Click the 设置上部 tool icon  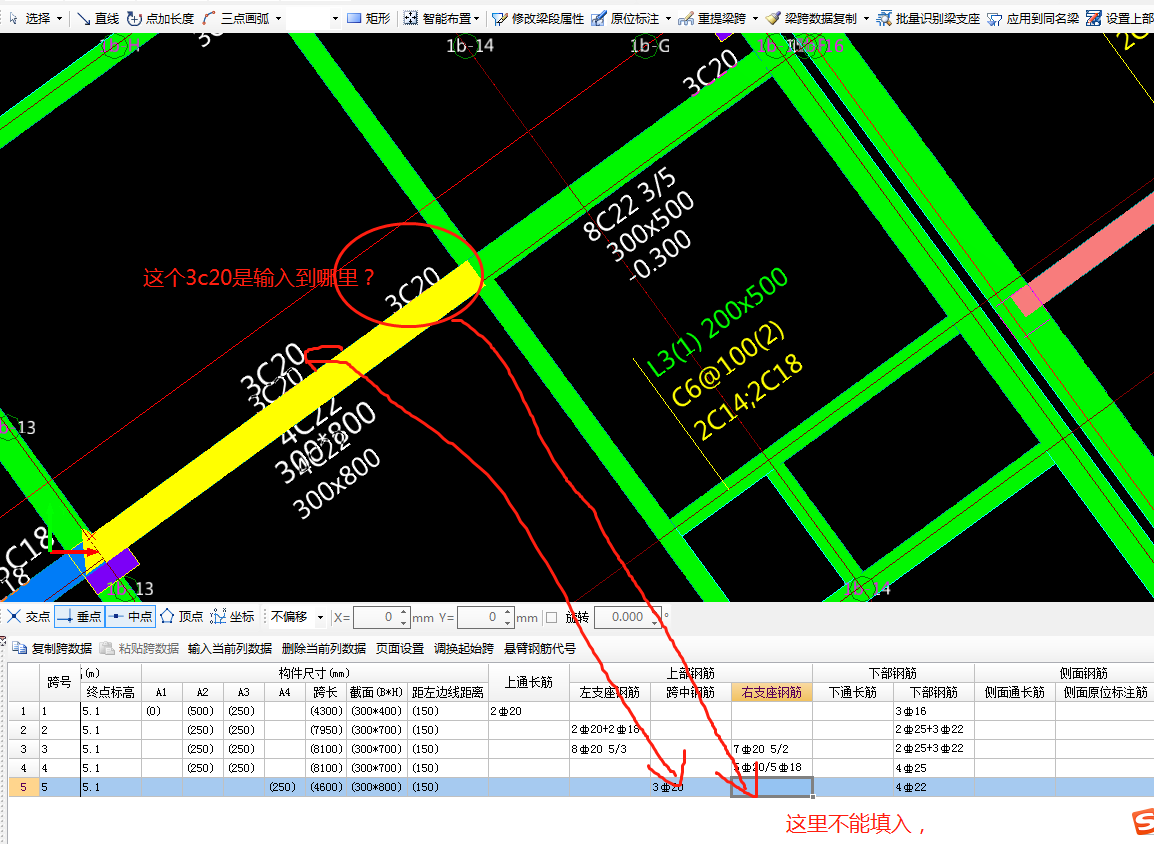click(x=1094, y=18)
